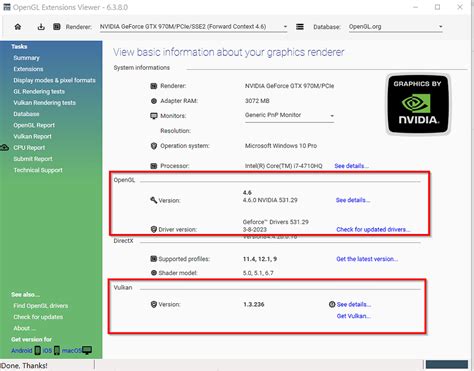Viewport: 474px width, 371px height.
Task: Click the Processor chip icon
Action: [x=154, y=166]
